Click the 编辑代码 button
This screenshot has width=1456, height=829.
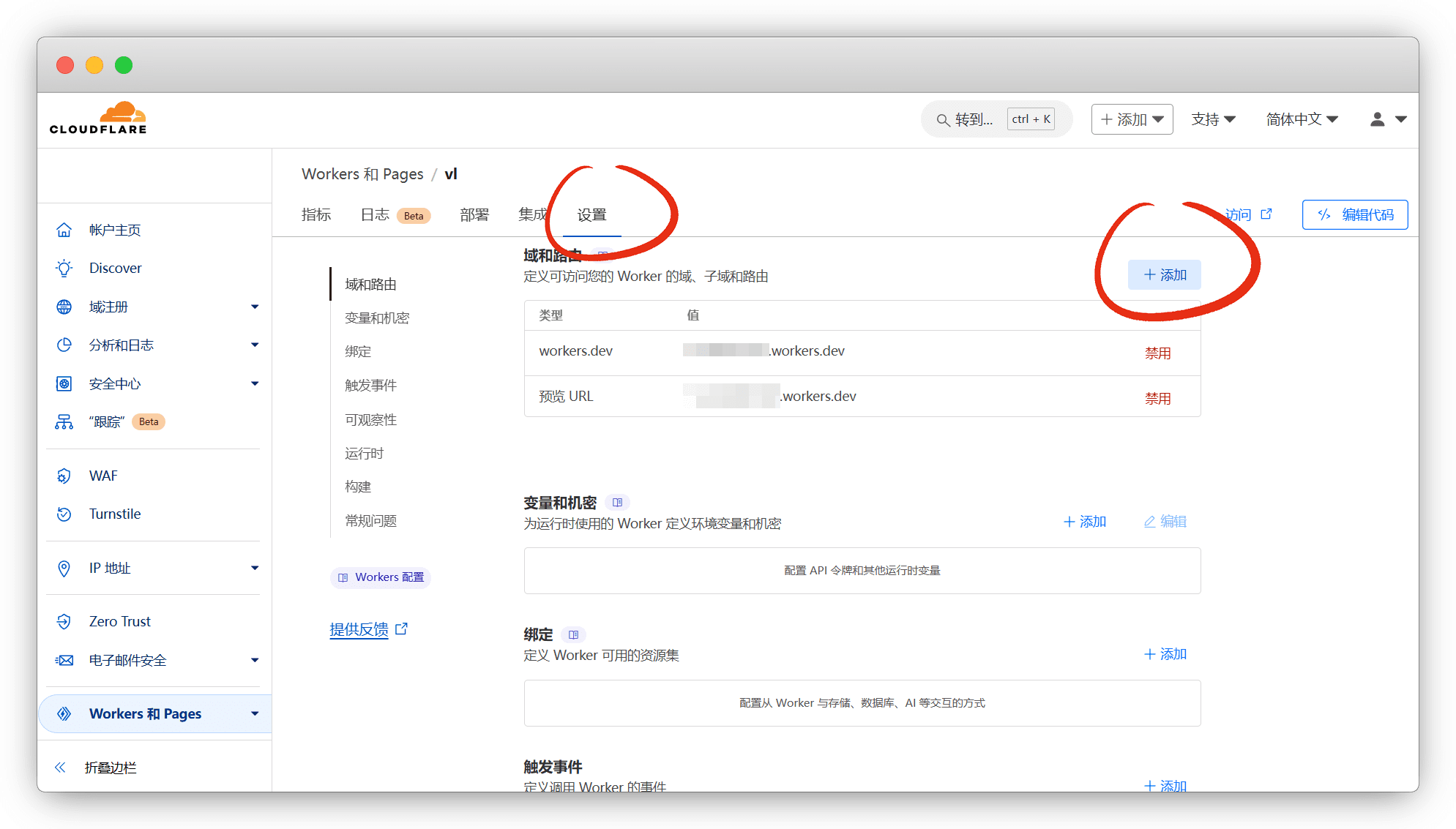tap(1354, 214)
